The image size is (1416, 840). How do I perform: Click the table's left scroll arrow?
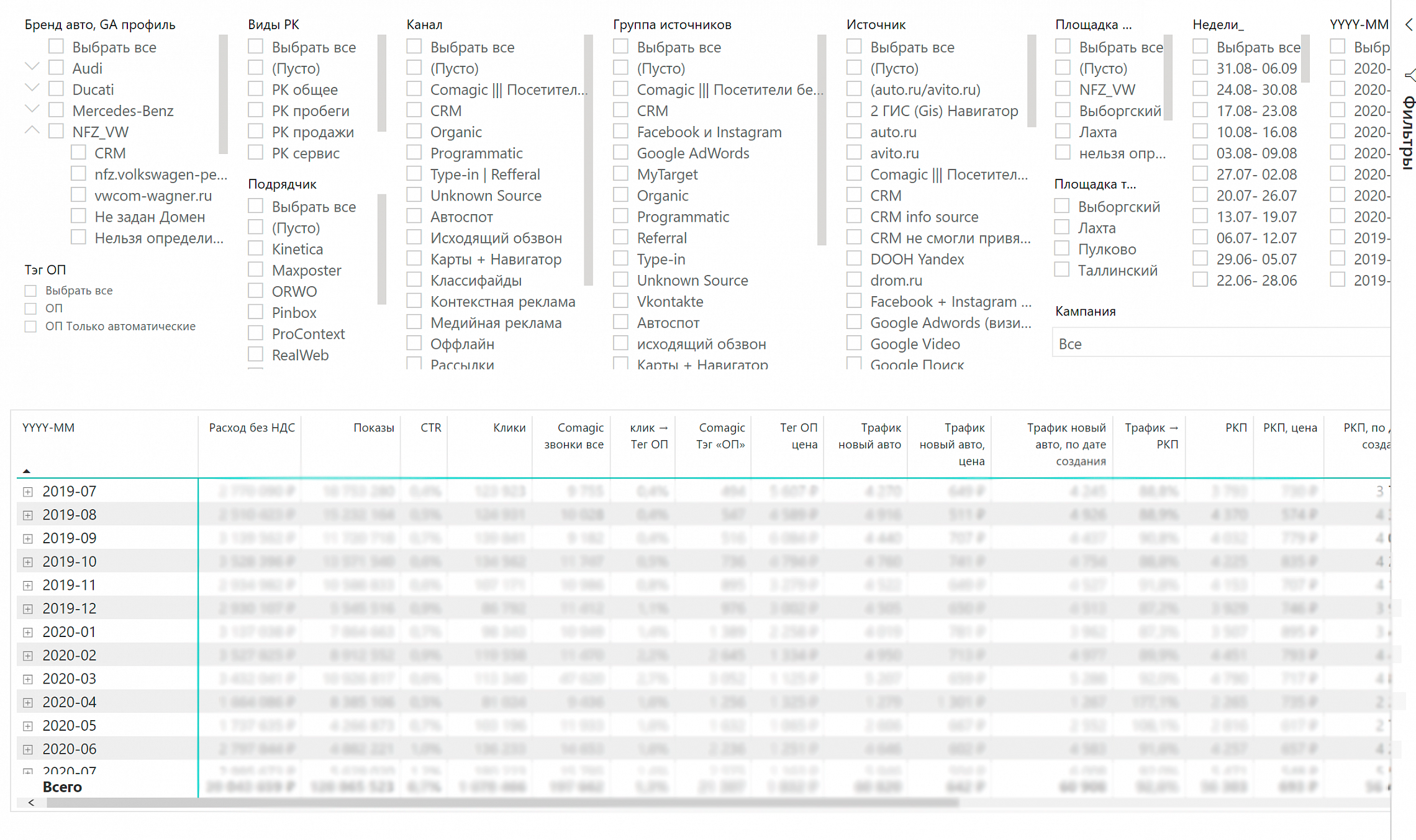point(31,803)
